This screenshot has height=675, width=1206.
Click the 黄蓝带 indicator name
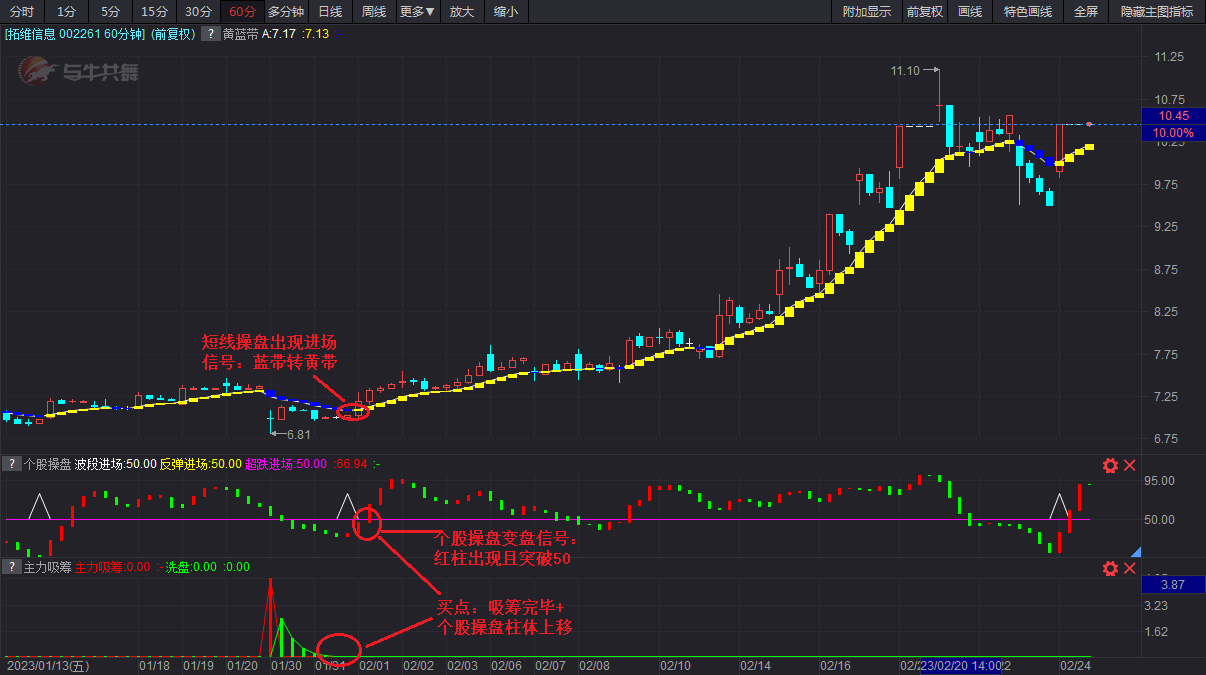click(x=240, y=33)
